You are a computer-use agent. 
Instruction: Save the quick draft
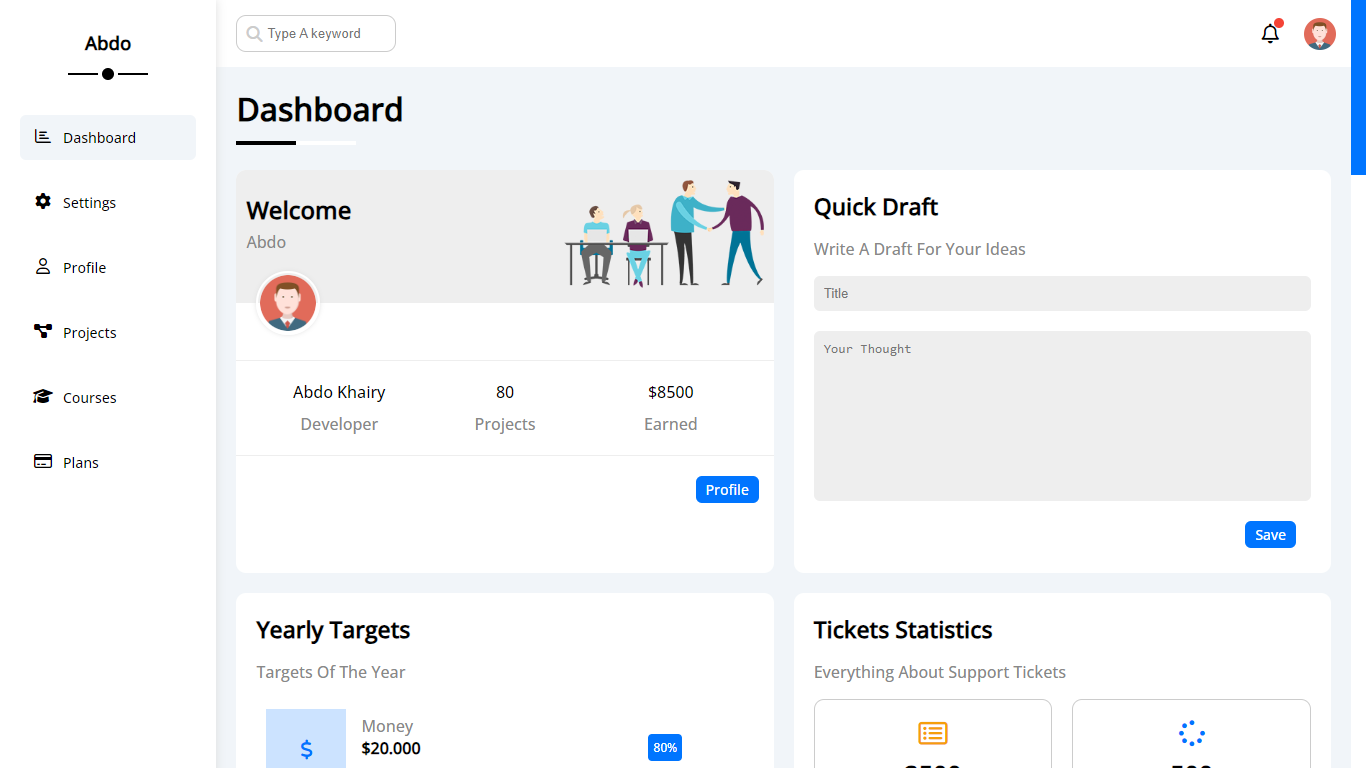(x=1270, y=534)
